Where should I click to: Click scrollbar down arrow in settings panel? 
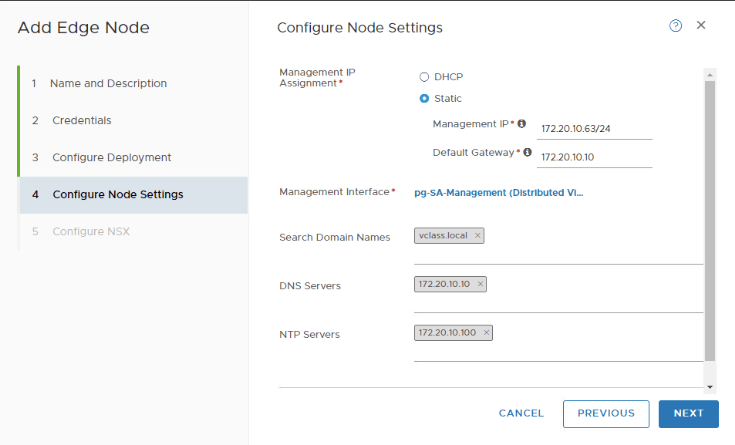710,386
